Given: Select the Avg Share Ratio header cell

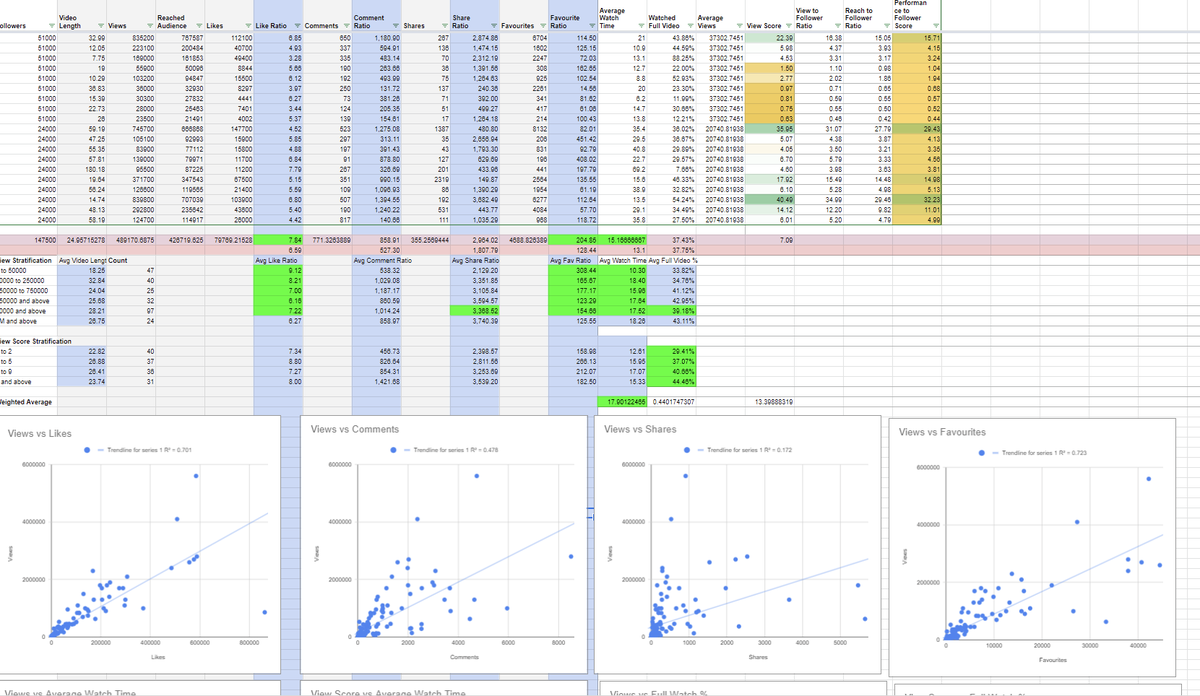Looking at the screenshot, I should pyautogui.click(x=475, y=261).
